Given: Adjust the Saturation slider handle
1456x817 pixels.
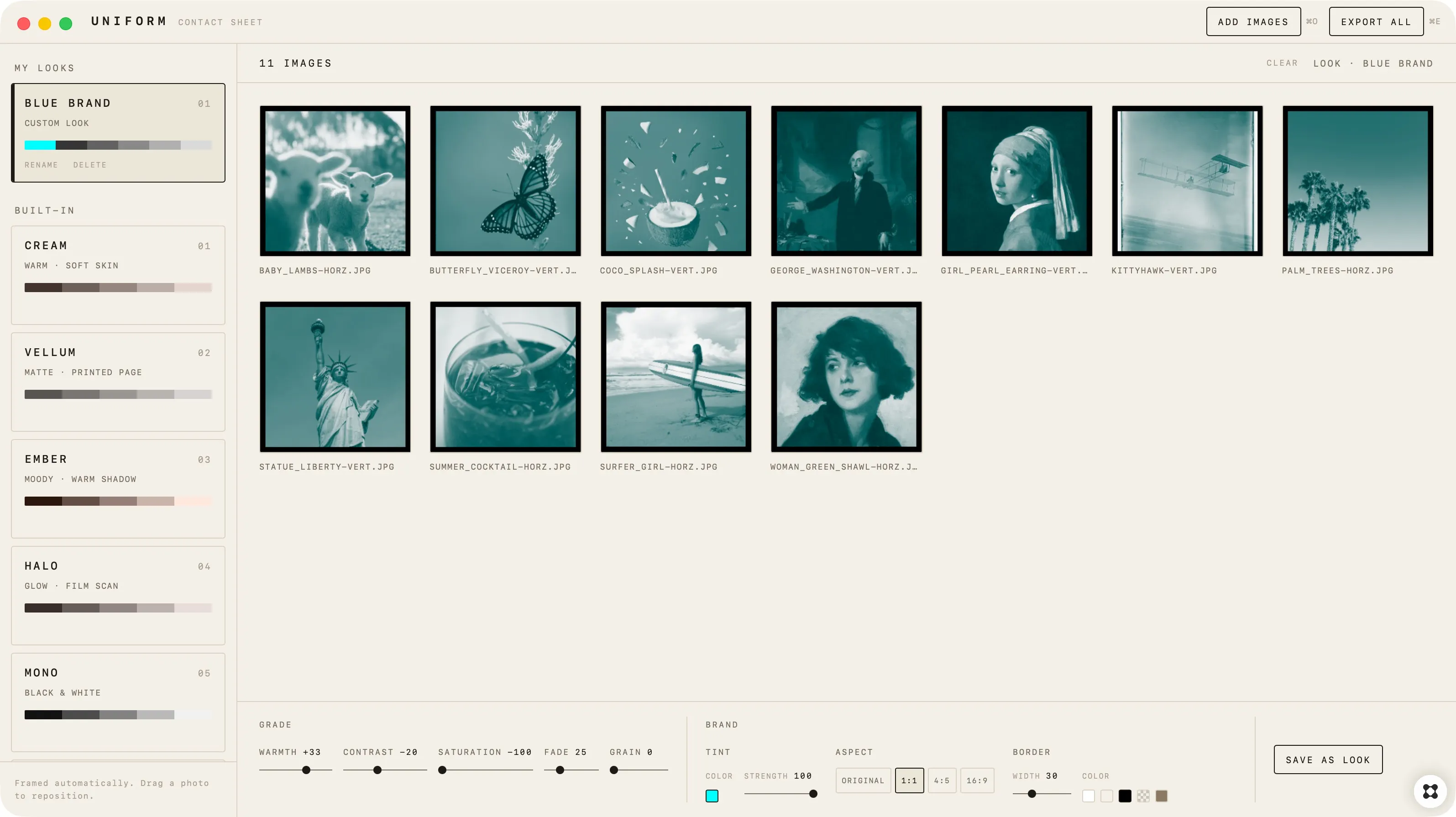Looking at the screenshot, I should pos(443,770).
